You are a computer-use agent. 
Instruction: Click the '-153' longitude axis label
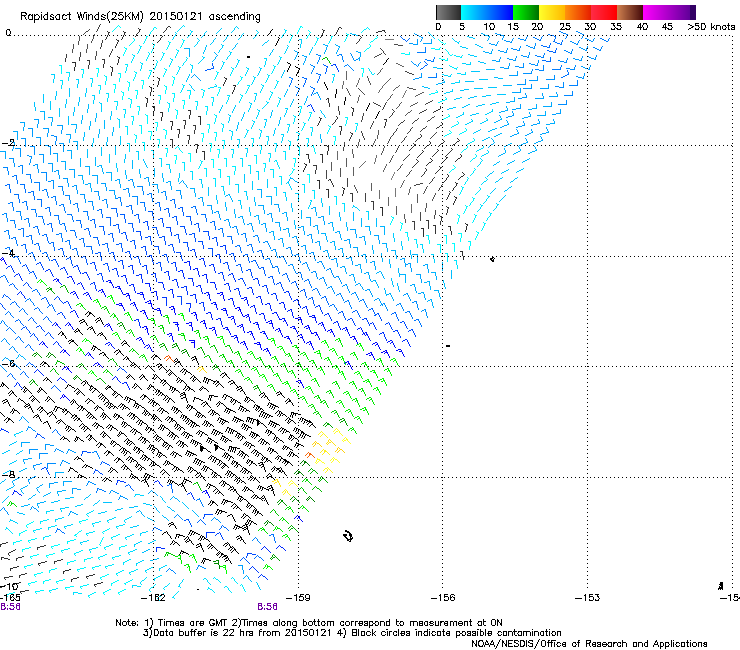pyautogui.click(x=587, y=598)
